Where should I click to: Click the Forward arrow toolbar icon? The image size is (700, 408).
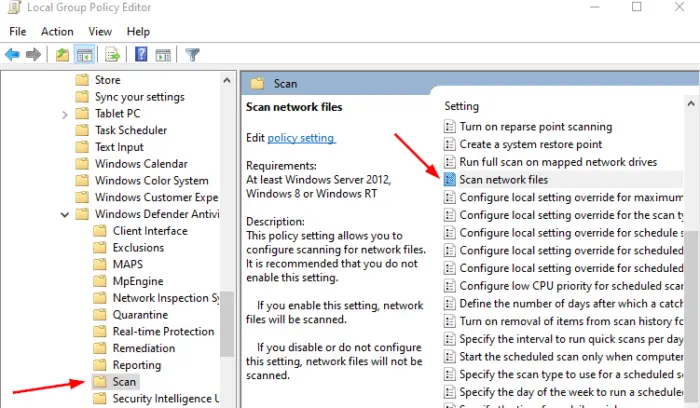coord(33,54)
